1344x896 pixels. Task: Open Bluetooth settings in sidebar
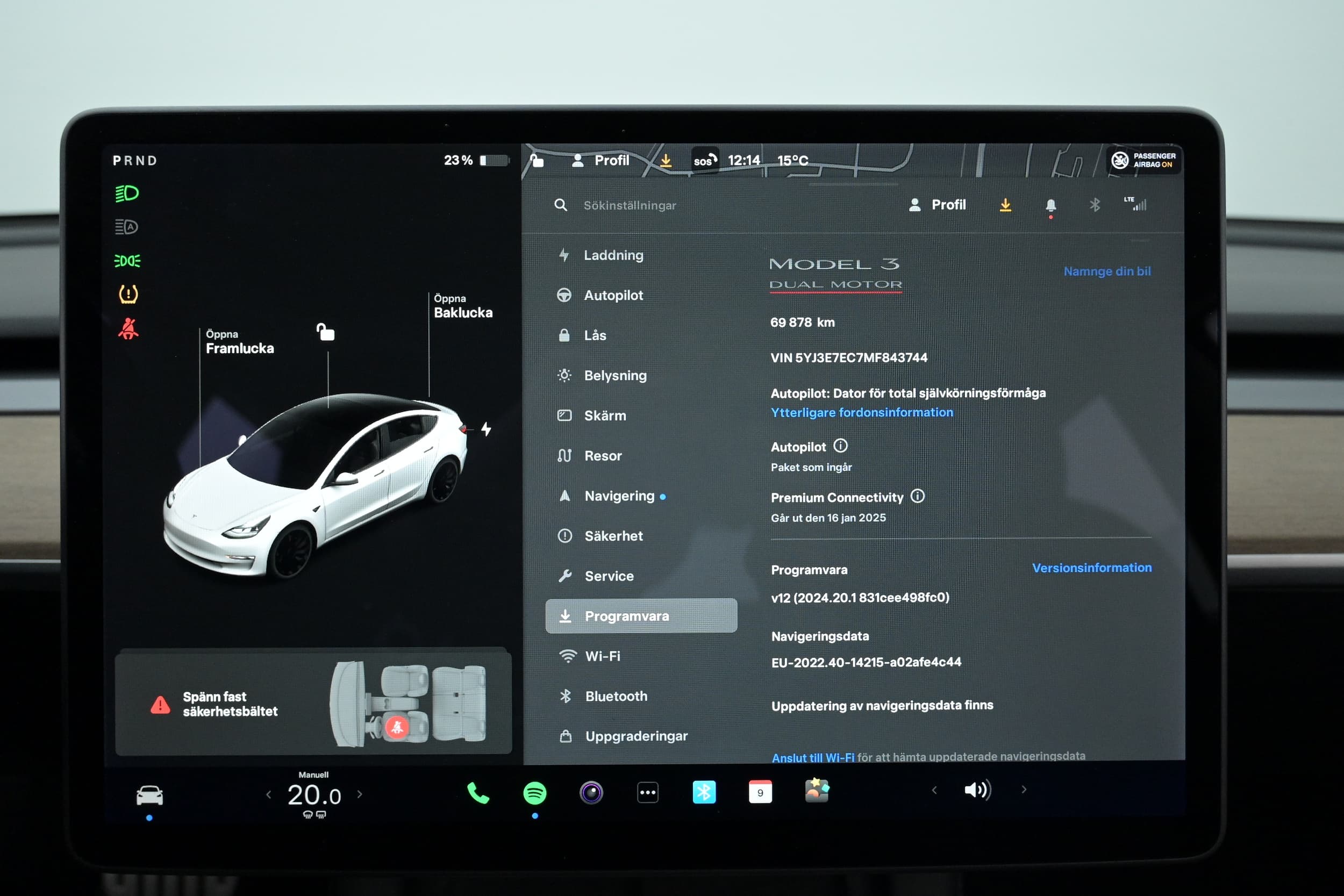click(603, 696)
